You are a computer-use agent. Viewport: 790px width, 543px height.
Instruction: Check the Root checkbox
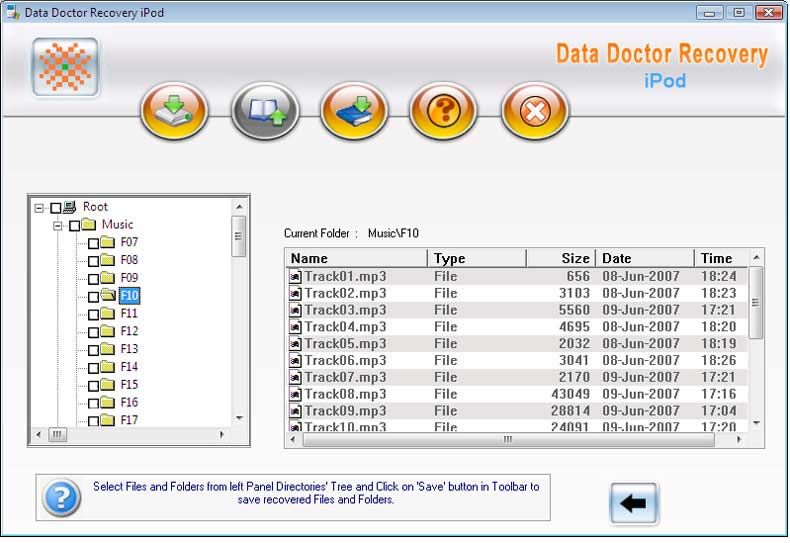point(56,208)
